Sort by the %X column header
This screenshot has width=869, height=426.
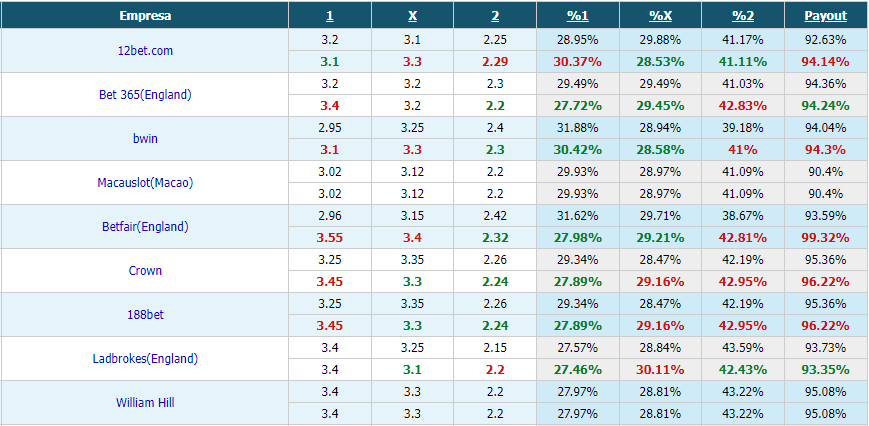tap(660, 16)
